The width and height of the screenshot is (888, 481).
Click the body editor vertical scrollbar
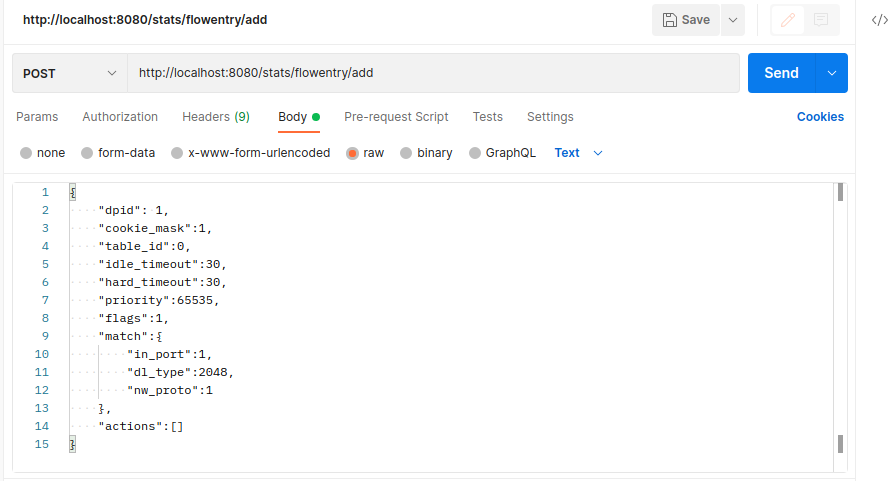pos(840,320)
